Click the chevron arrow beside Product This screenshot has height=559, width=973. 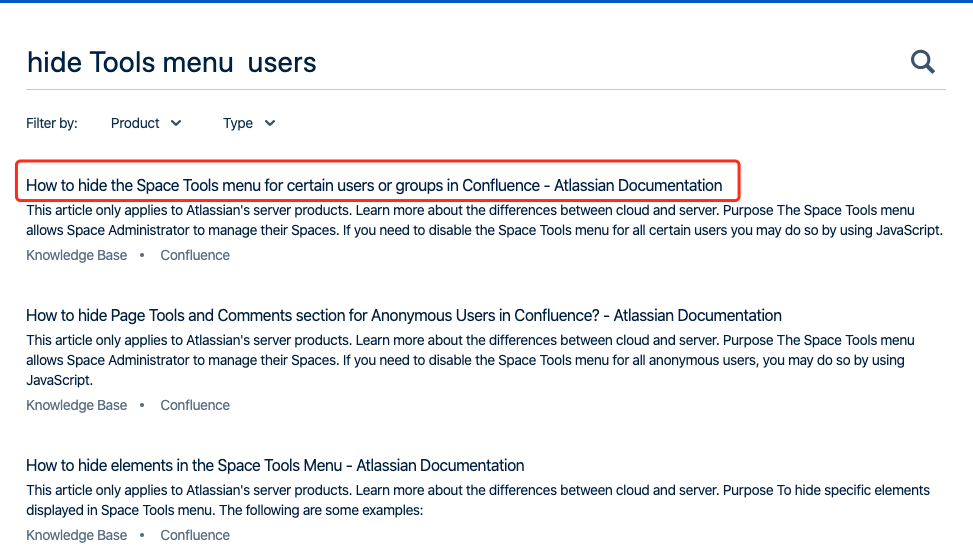coord(177,123)
